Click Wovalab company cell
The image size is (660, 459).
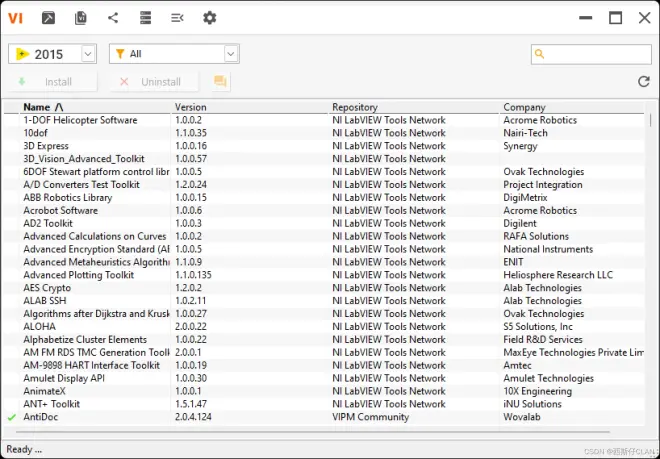pyautogui.click(x=522, y=417)
